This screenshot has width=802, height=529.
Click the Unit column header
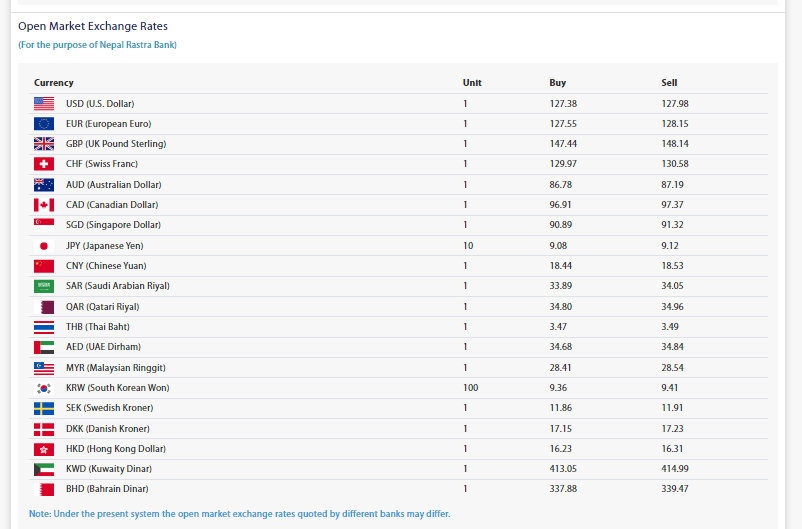(x=472, y=83)
